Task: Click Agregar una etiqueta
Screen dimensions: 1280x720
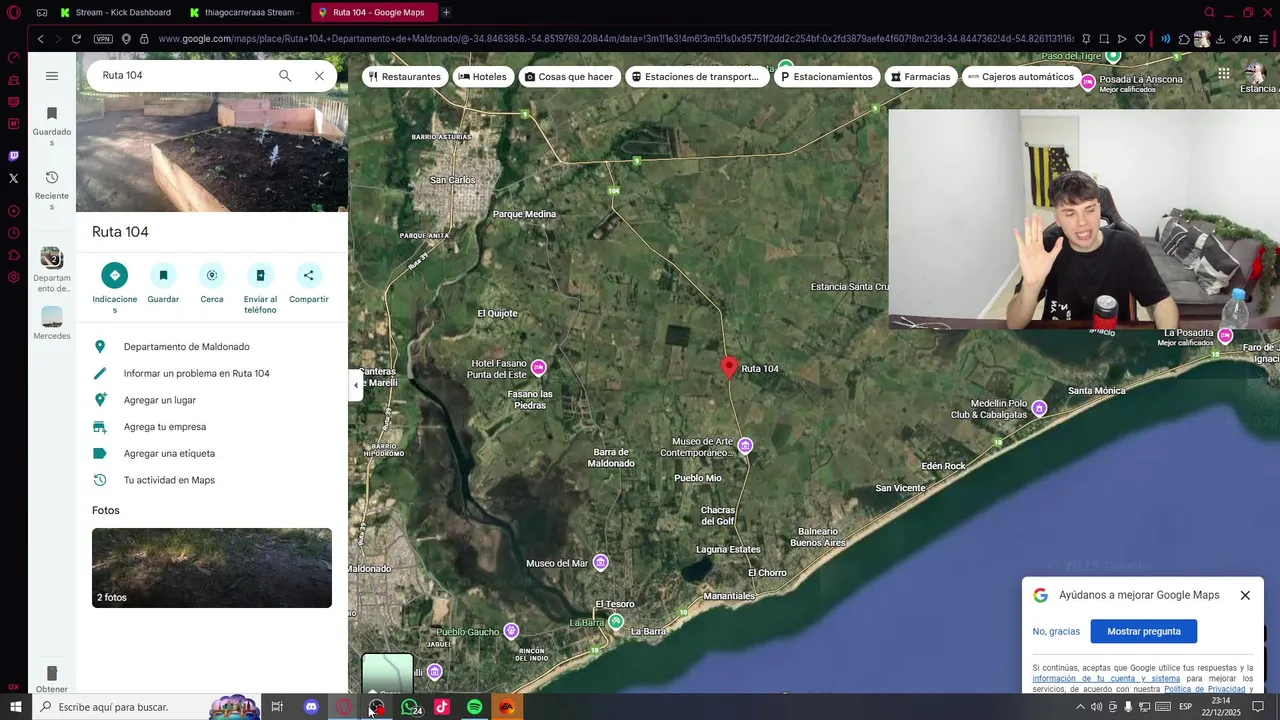Action: click(x=214, y=454)
